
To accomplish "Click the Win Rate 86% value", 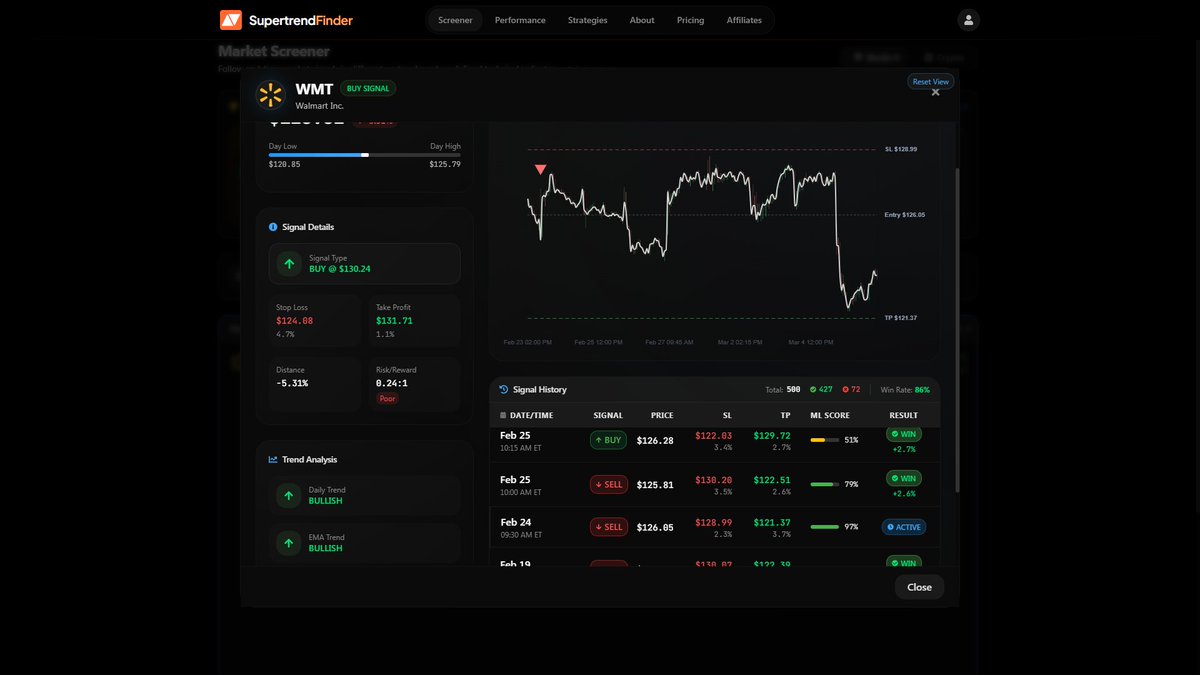I will [922, 389].
